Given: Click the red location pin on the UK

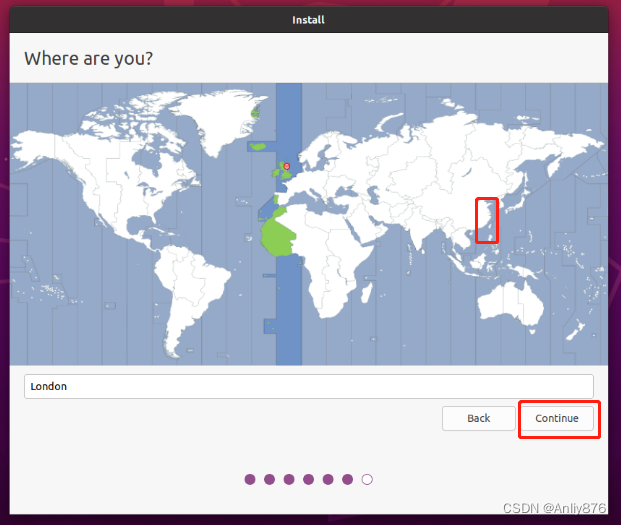Looking at the screenshot, I should click(x=287, y=166).
